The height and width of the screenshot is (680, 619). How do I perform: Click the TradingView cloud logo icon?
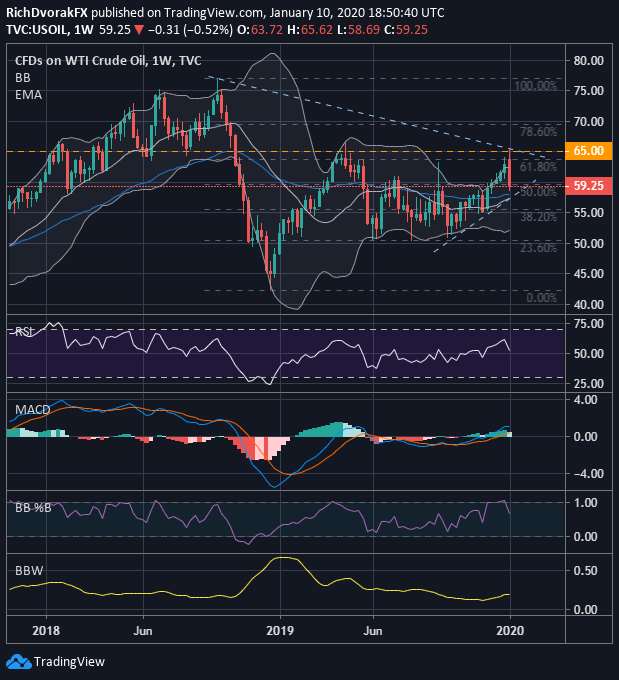tap(19, 662)
